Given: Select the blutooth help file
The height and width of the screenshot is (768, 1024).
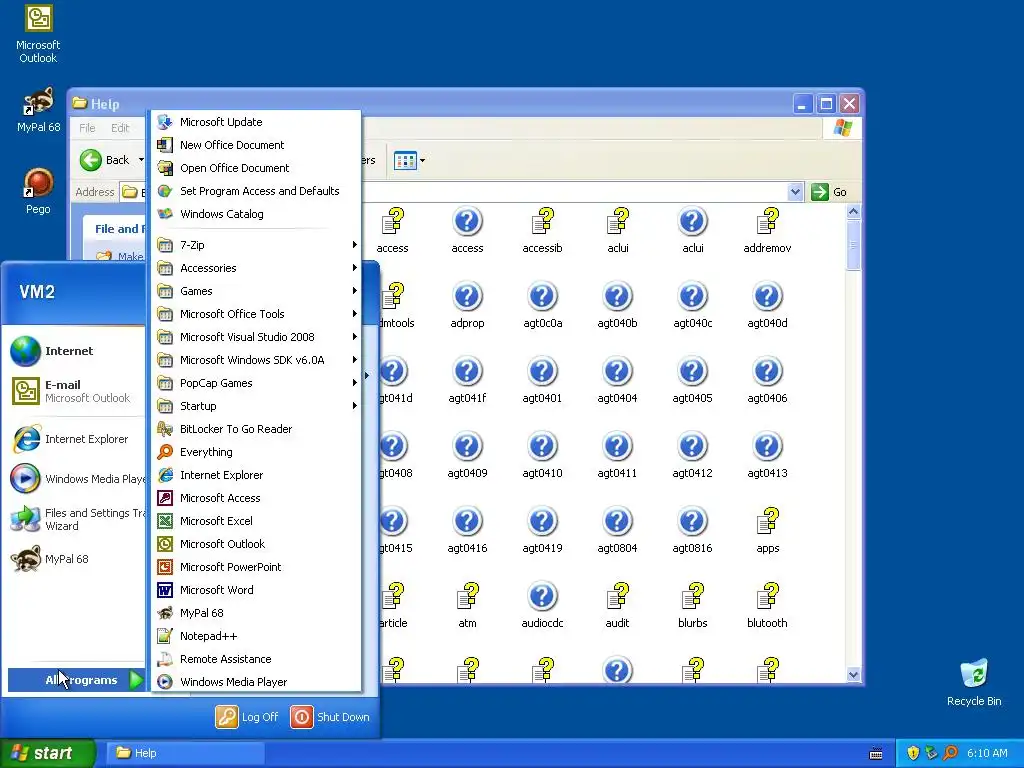Looking at the screenshot, I should tap(767, 605).
